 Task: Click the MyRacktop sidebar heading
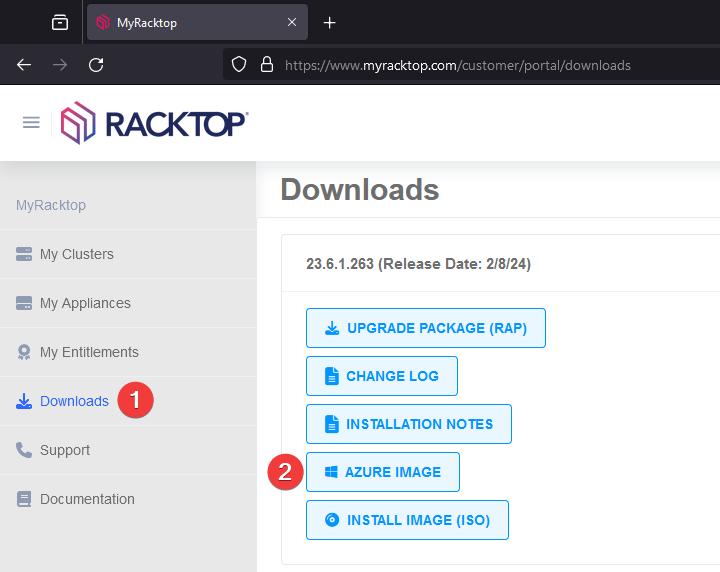click(51, 205)
